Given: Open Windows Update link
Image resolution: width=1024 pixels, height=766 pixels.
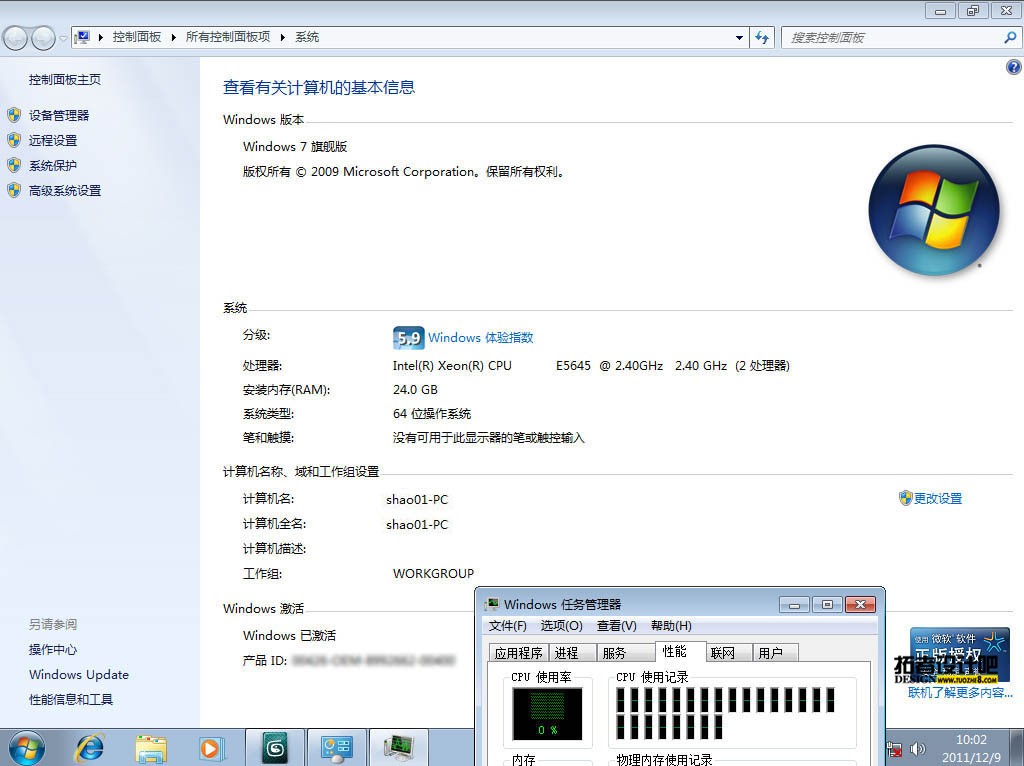Looking at the screenshot, I should [79, 675].
